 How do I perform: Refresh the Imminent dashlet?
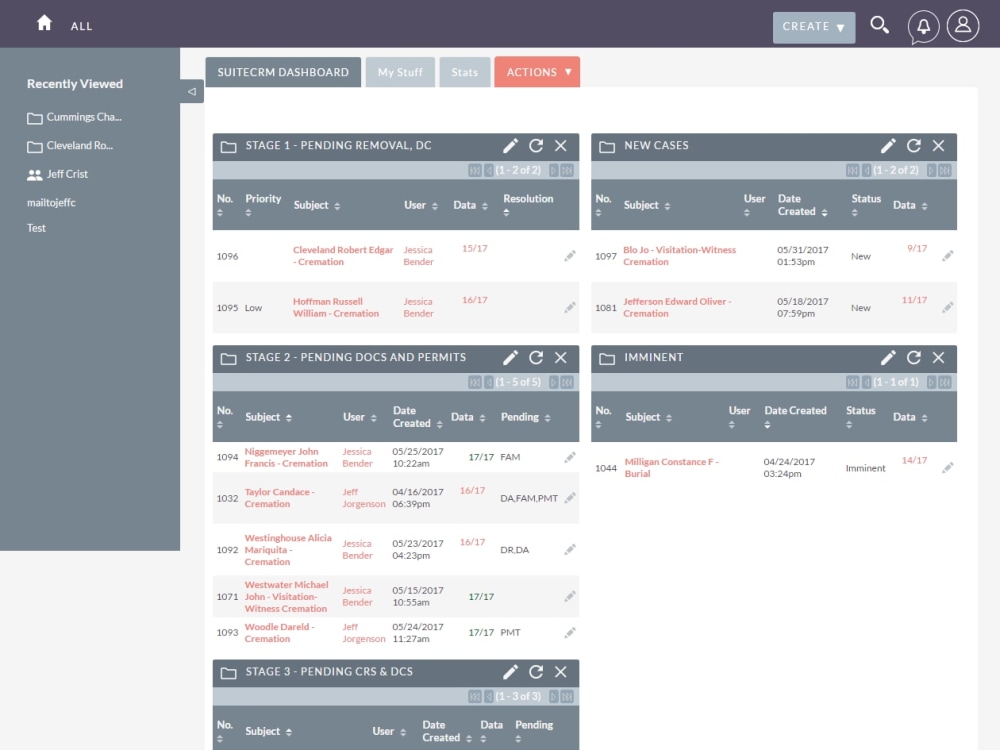(x=913, y=358)
